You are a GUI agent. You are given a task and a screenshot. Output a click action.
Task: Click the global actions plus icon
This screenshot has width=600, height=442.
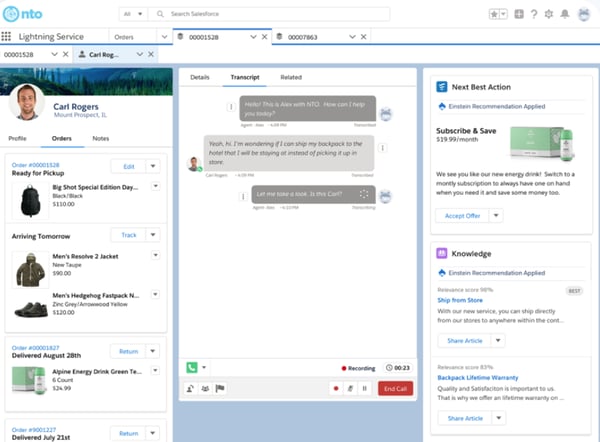pyautogui.click(x=518, y=14)
